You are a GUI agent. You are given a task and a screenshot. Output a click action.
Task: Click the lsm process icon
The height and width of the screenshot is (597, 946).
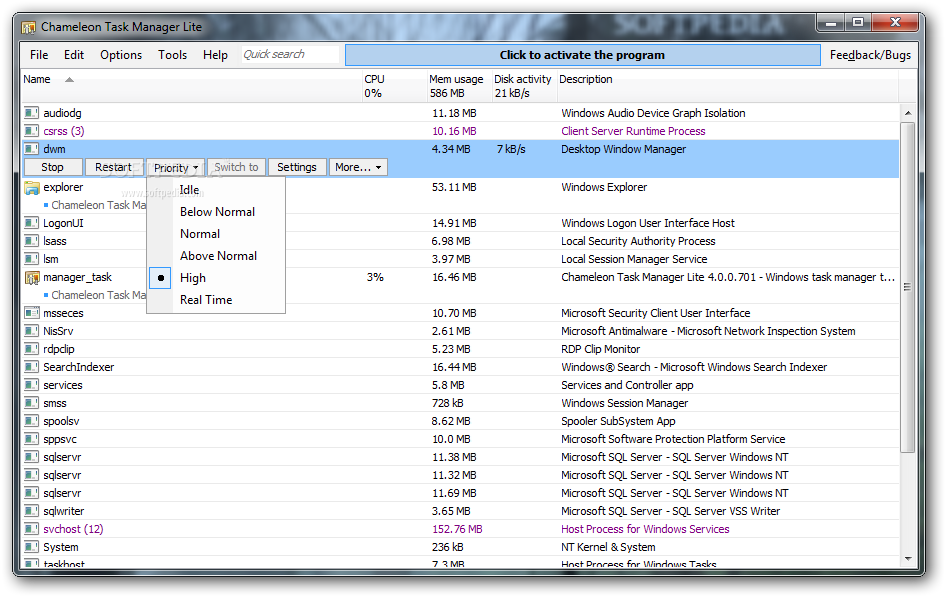[31, 259]
